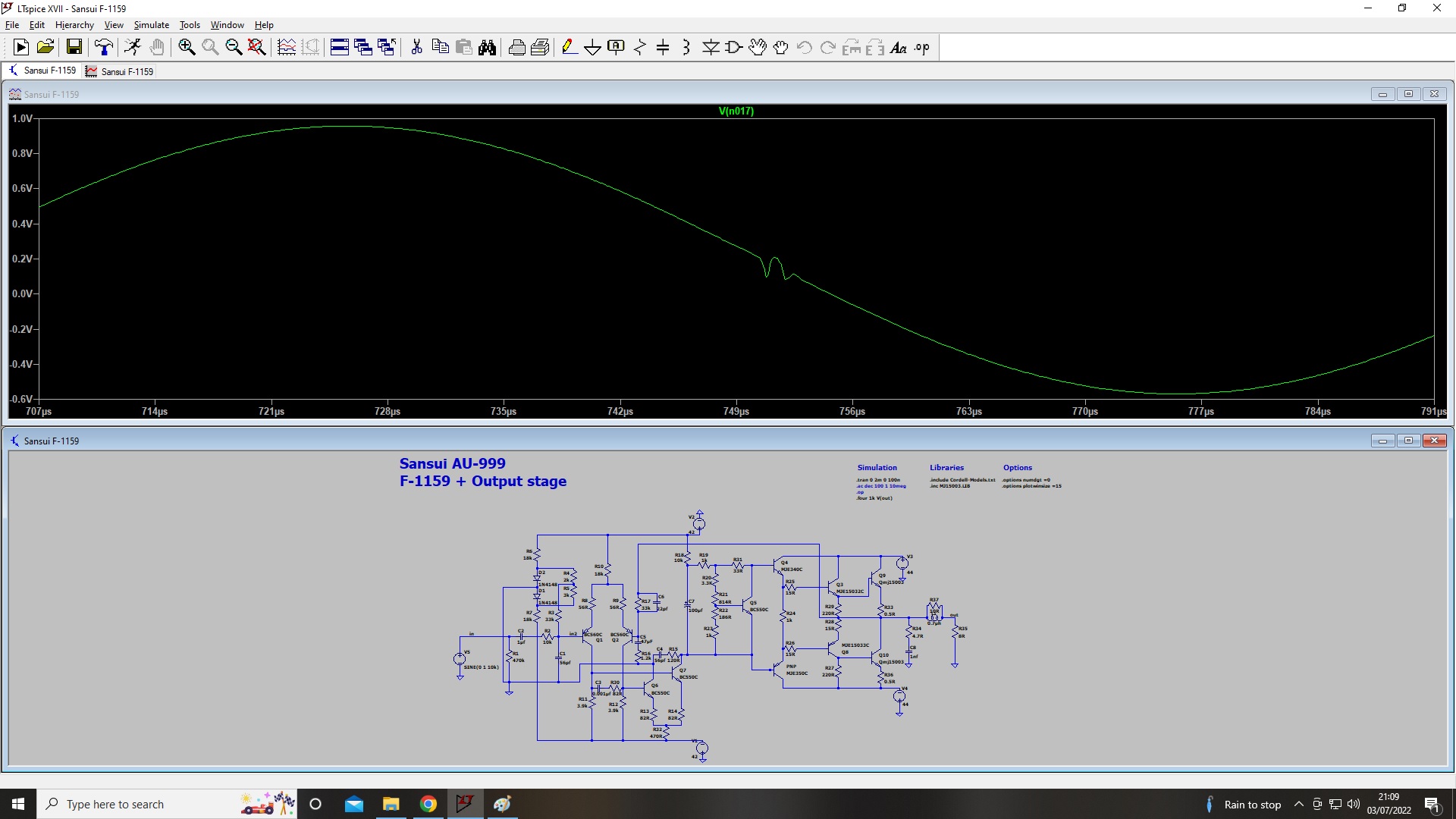
Task: Place a Resistor component
Action: 639,48
